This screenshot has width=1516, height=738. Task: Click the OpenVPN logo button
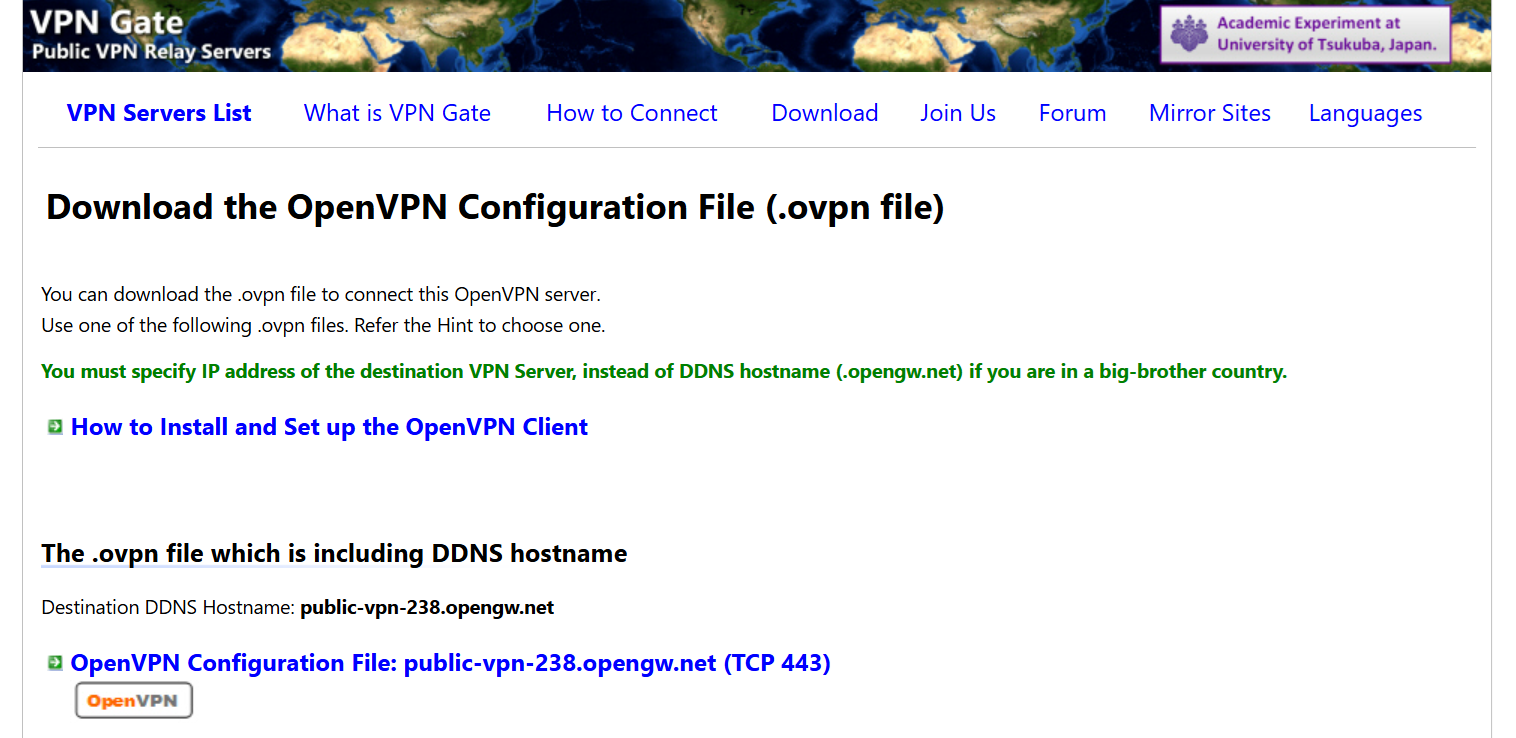tap(133, 700)
